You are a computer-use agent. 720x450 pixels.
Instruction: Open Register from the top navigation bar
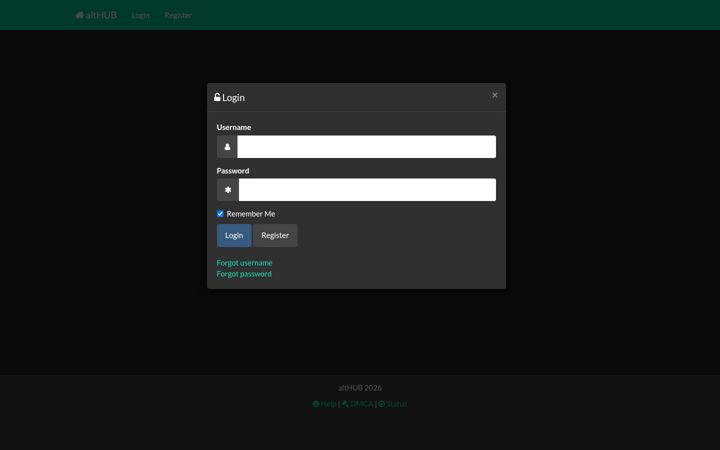click(178, 15)
